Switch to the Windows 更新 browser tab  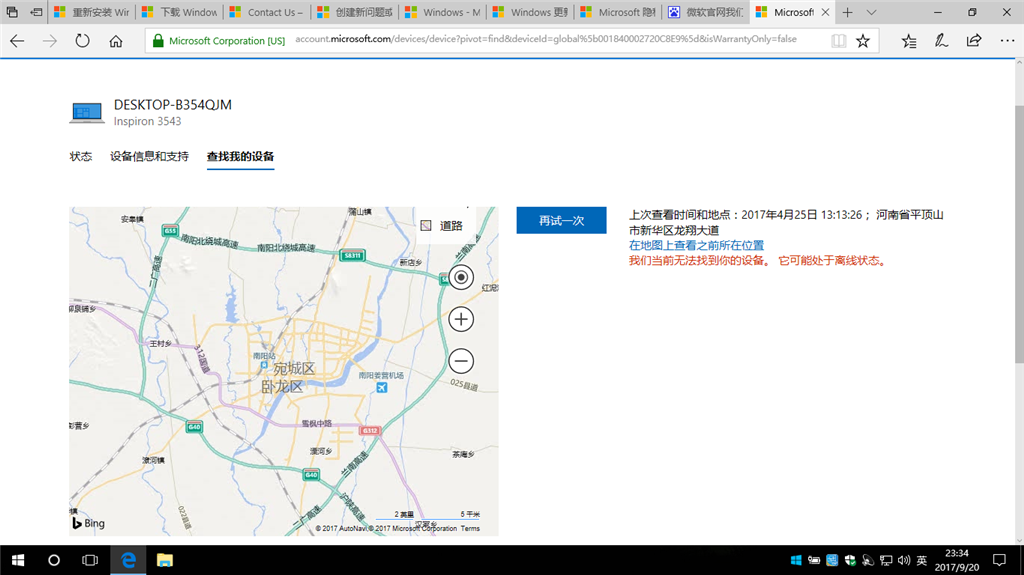(x=530, y=12)
